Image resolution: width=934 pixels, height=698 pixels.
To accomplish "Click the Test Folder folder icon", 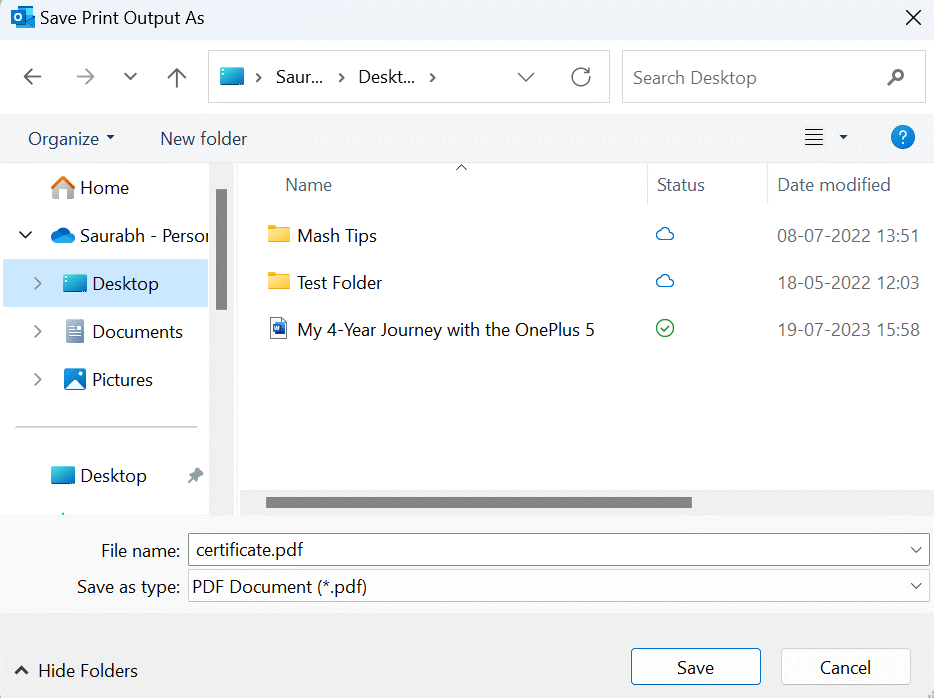I will point(279,281).
